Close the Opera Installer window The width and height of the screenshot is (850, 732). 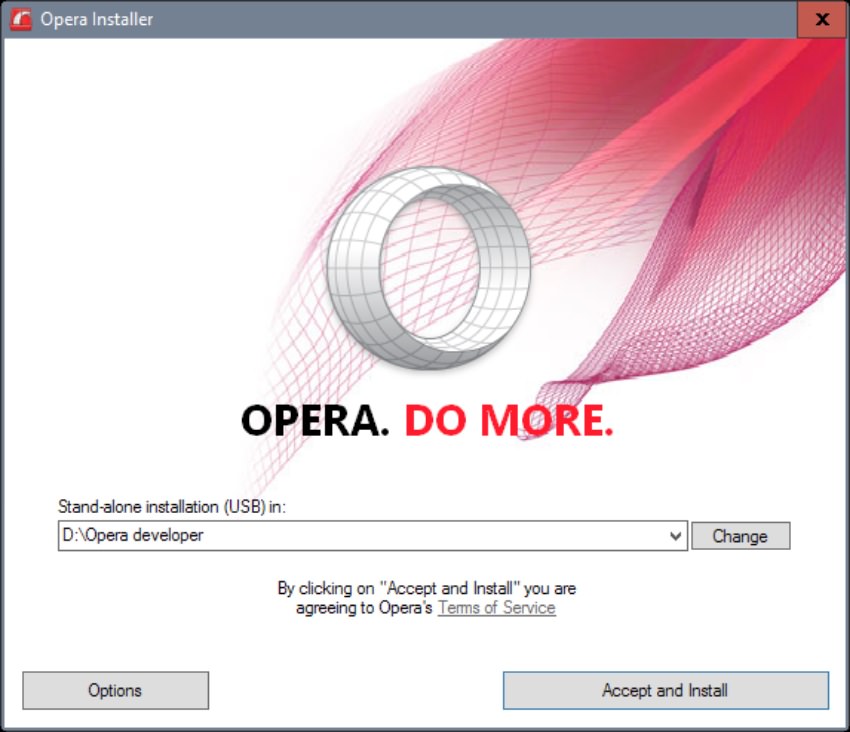pyautogui.click(x=822, y=19)
